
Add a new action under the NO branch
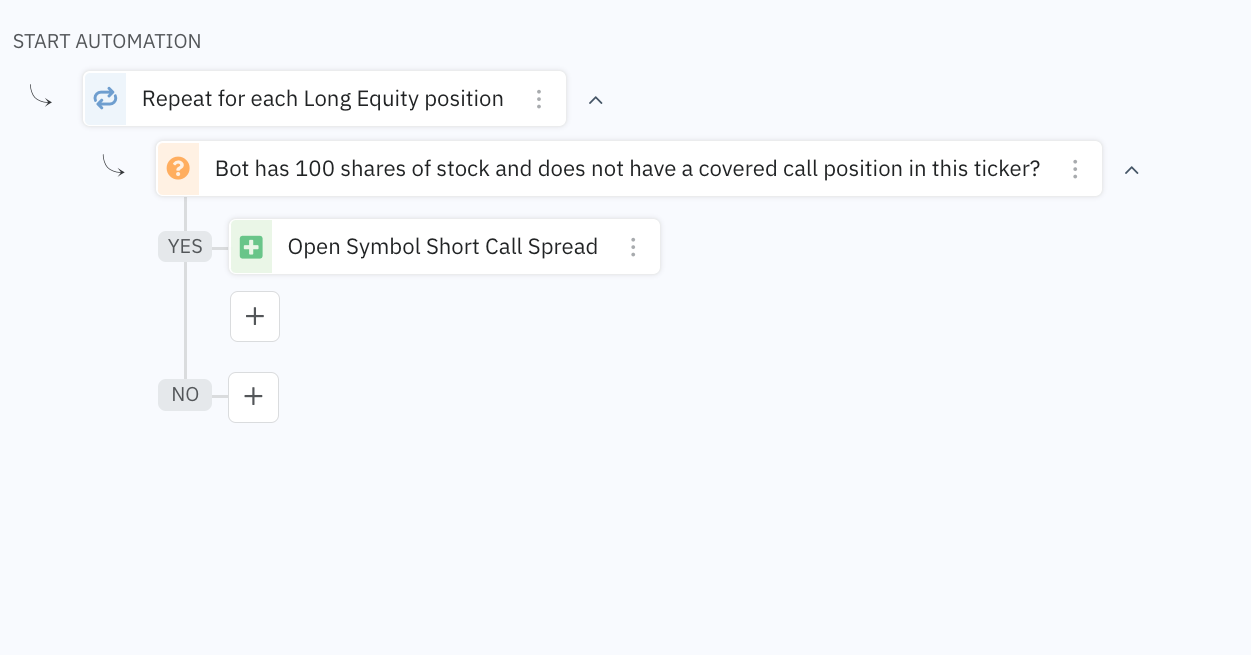coord(253,397)
